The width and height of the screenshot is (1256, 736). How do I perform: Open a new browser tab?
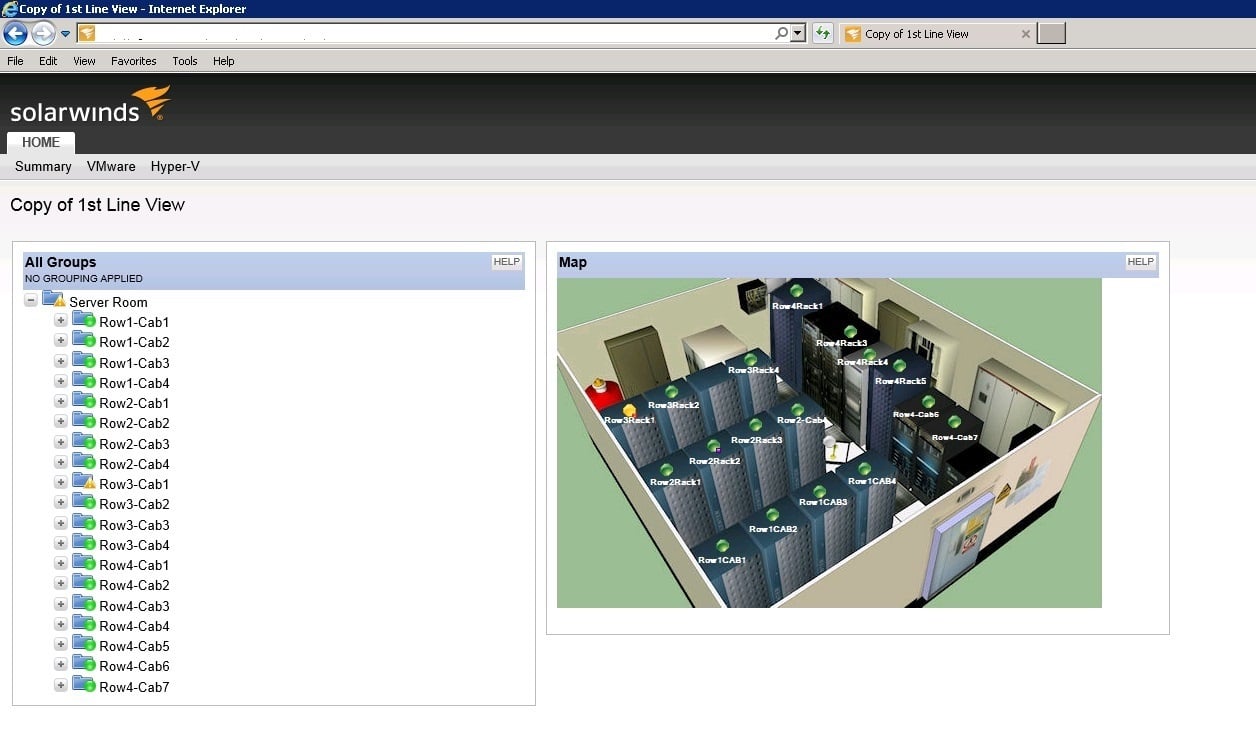click(x=1051, y=34)
